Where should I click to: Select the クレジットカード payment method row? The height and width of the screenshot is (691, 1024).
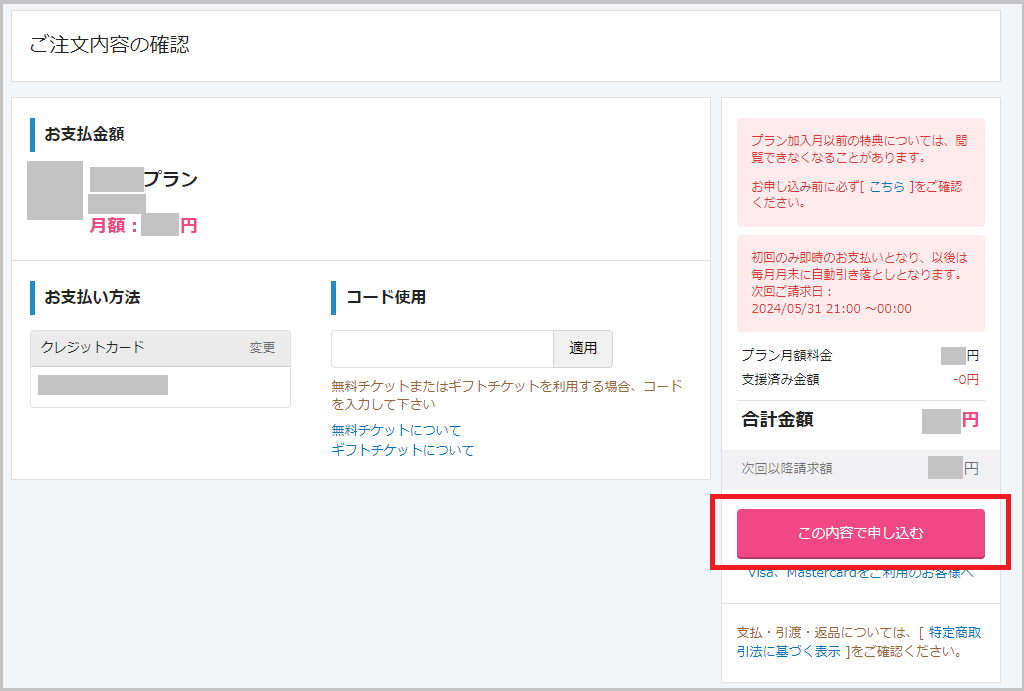160,347
